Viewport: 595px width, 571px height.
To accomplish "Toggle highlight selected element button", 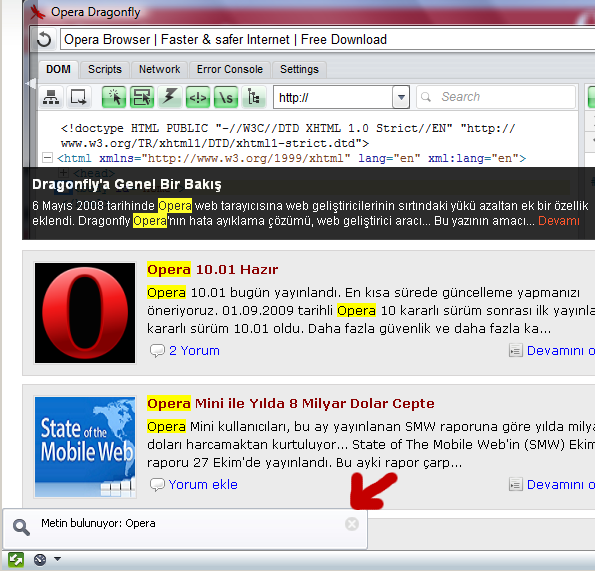I will tap(142, 97).
